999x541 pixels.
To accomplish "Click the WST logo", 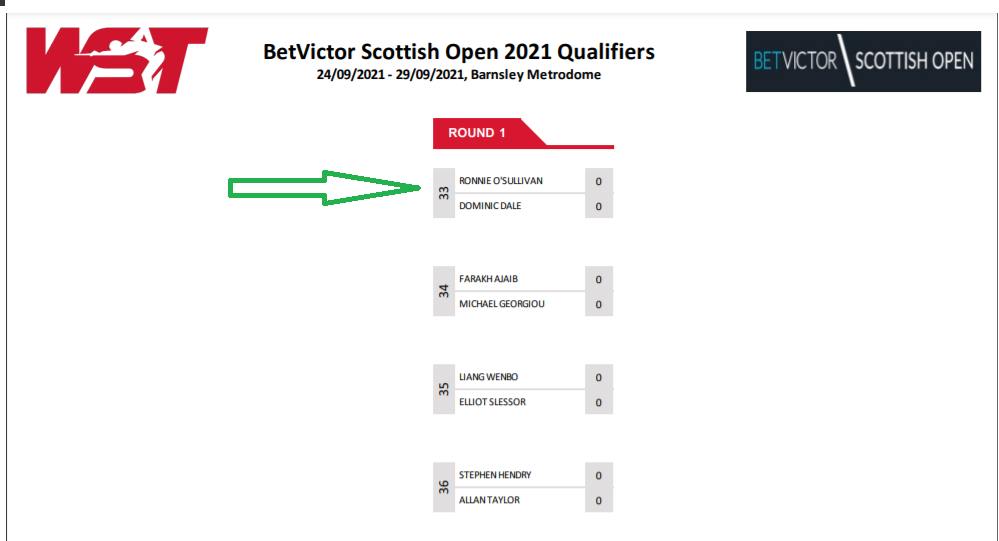I will pos(117,61).
